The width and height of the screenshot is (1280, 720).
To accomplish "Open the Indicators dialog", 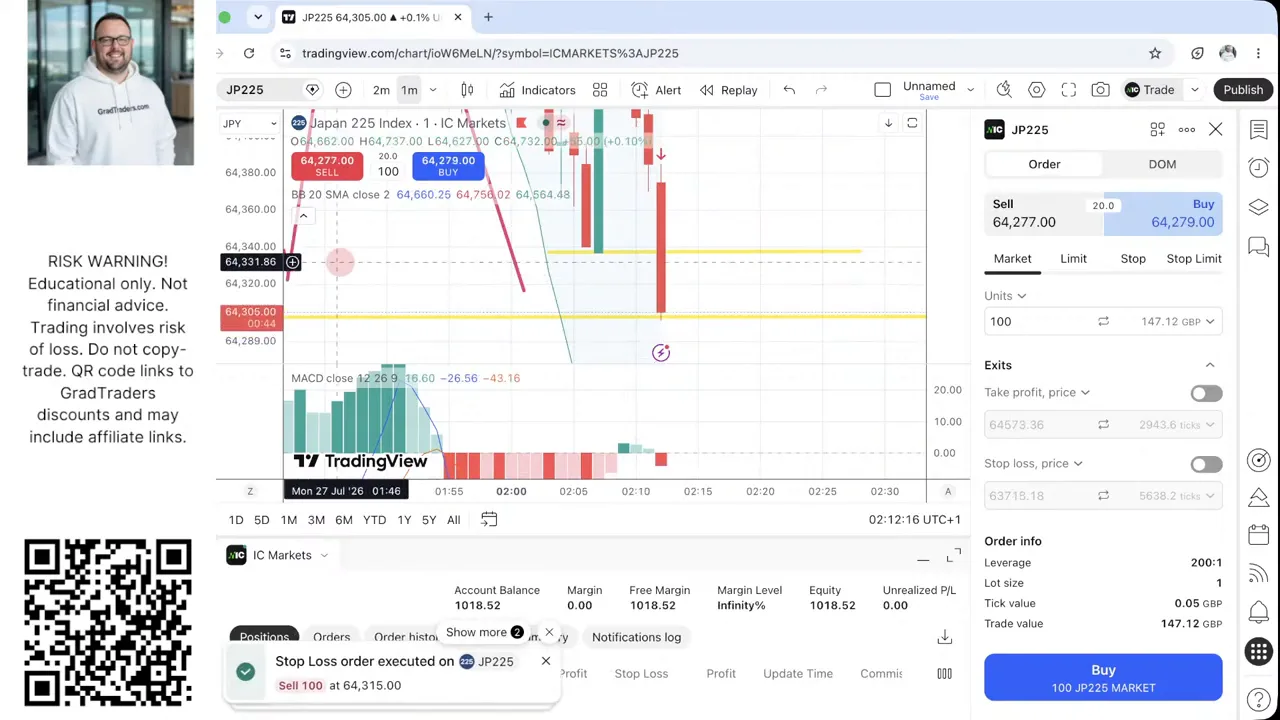I will pyautogui.click(x=538, y=90).
